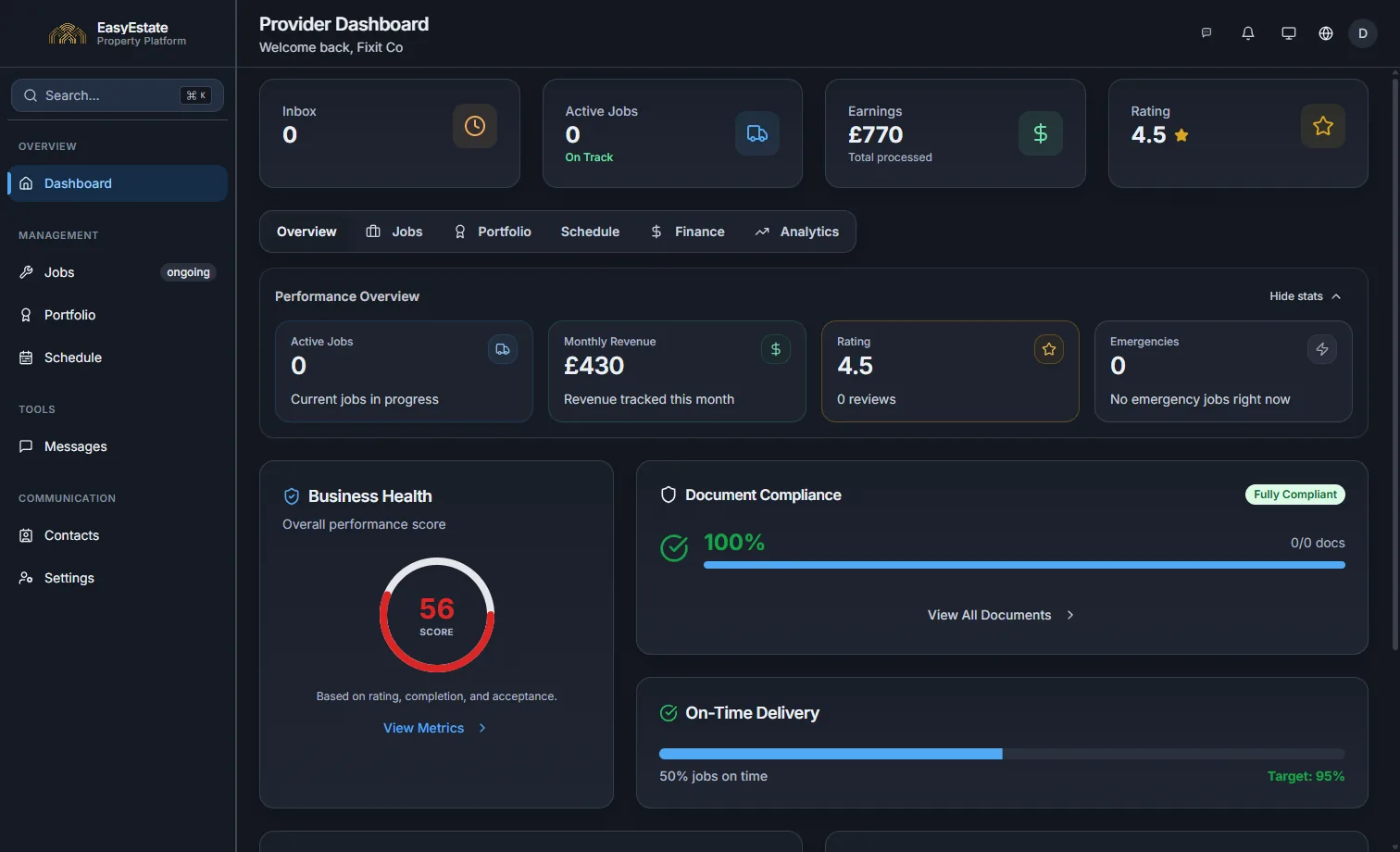Click the lightning icon on Emergencies card
The height and width of the screenshot is (852, 1400).
(1322, 349)
